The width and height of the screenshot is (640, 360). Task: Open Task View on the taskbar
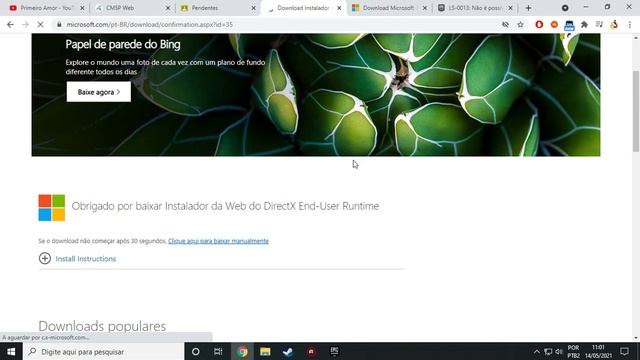click(x=218, y=351)
